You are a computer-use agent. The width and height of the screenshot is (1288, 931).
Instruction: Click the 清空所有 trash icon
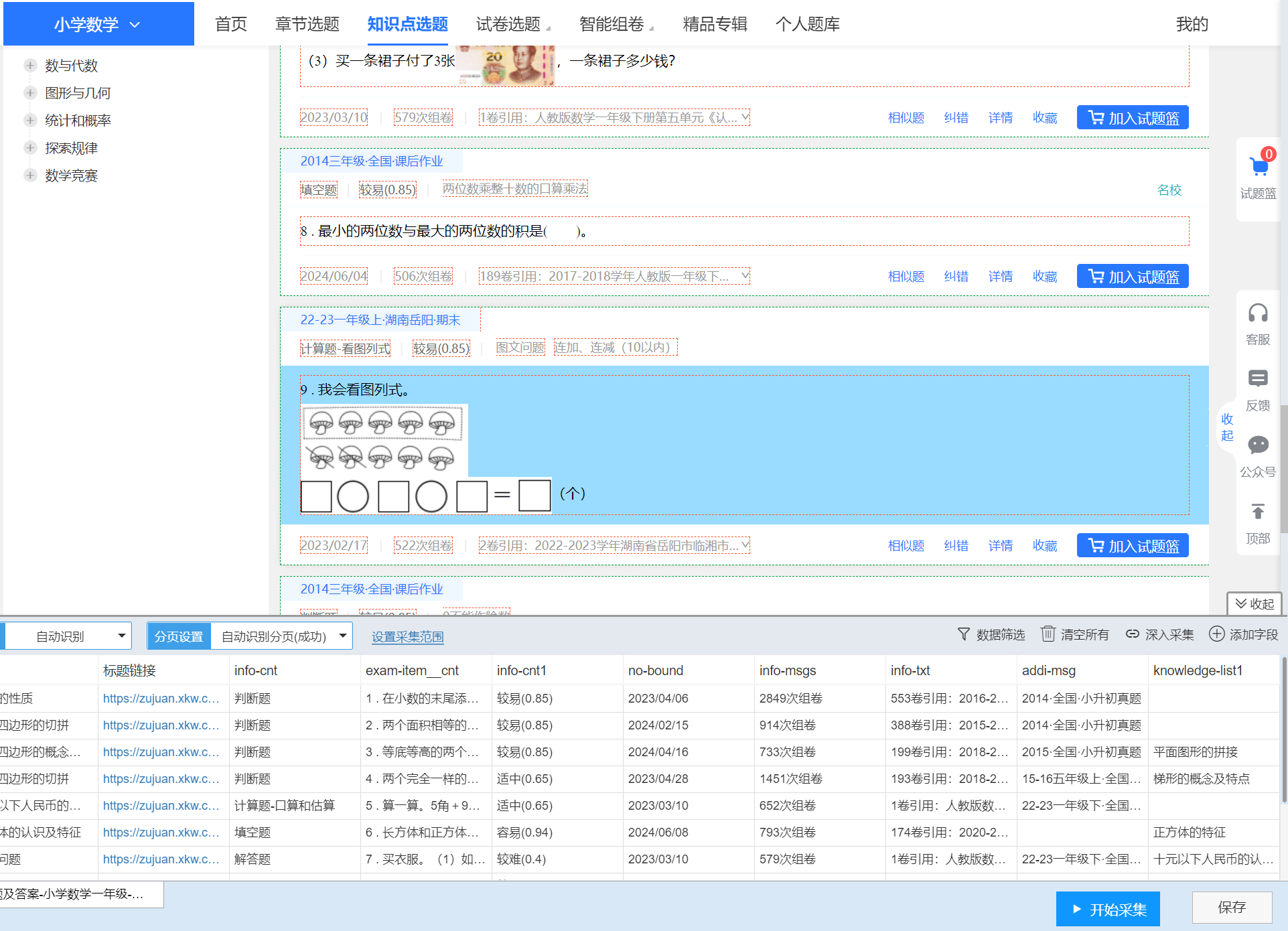tap(1048, 634)
